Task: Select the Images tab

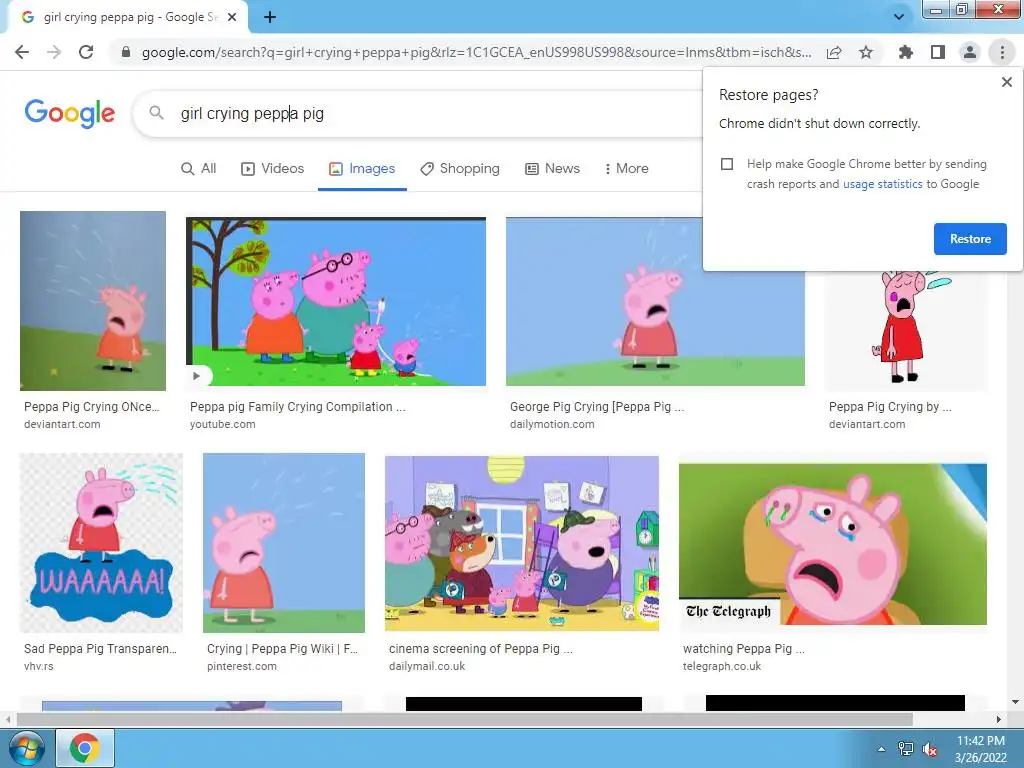Action: (362, 168)
